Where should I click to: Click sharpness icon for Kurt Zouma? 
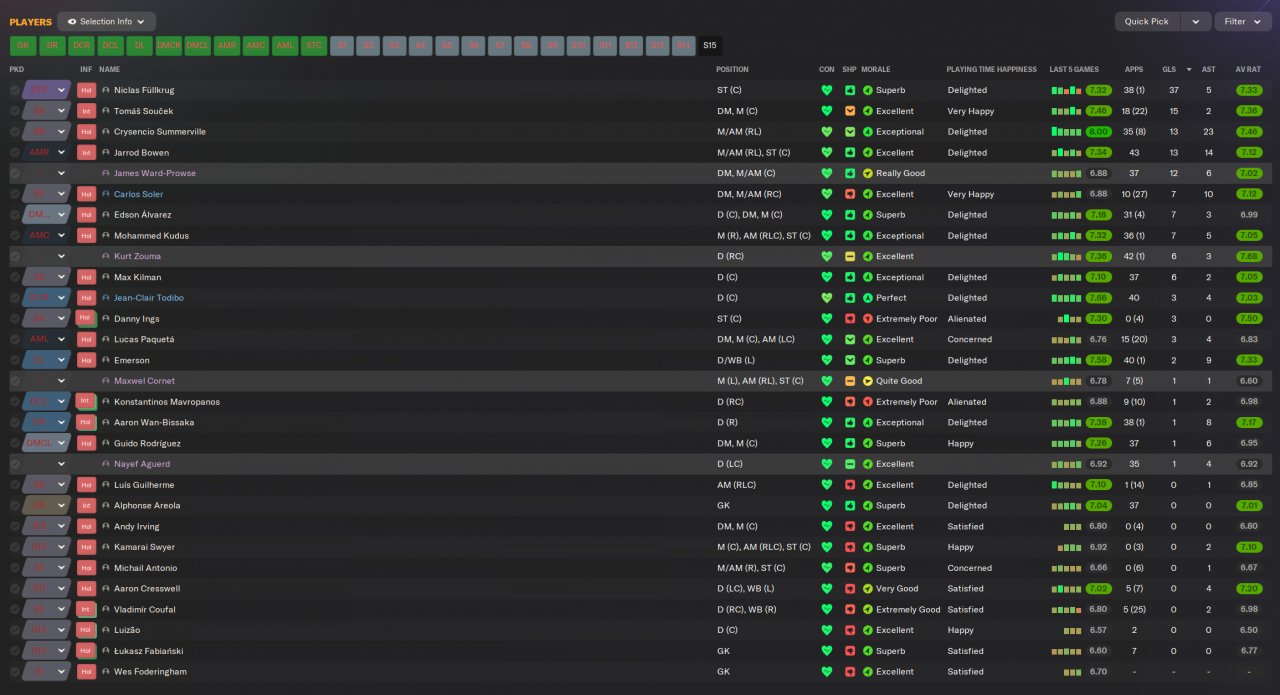(850, 256)
